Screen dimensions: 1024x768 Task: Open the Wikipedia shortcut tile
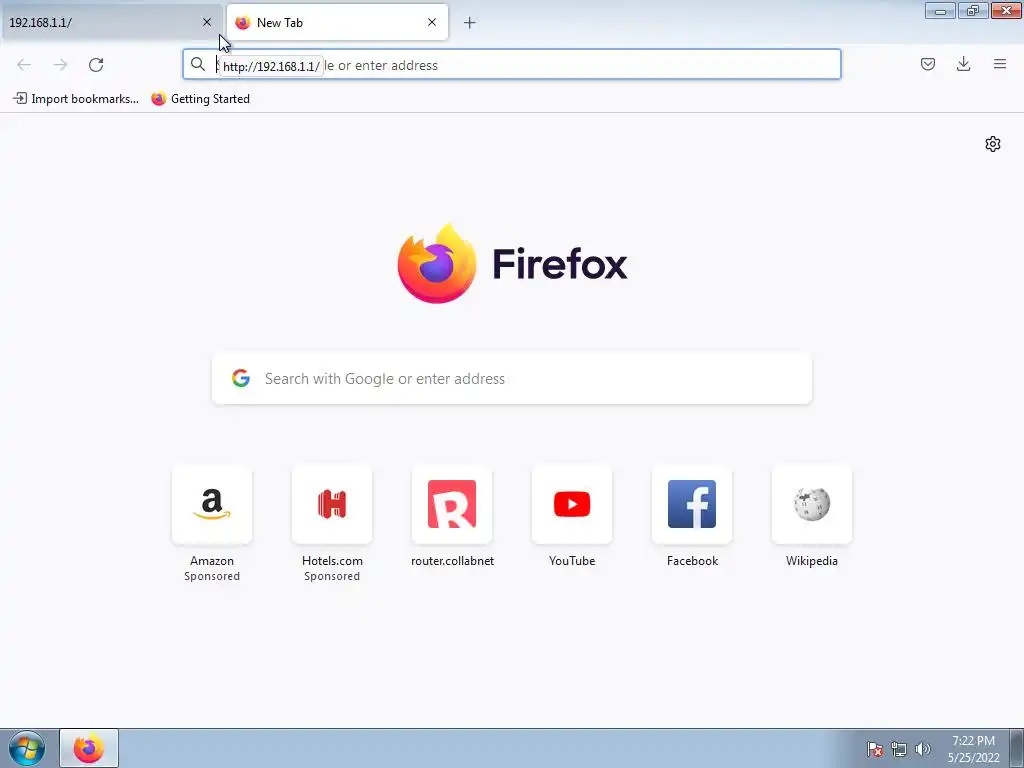click(812, 504)
